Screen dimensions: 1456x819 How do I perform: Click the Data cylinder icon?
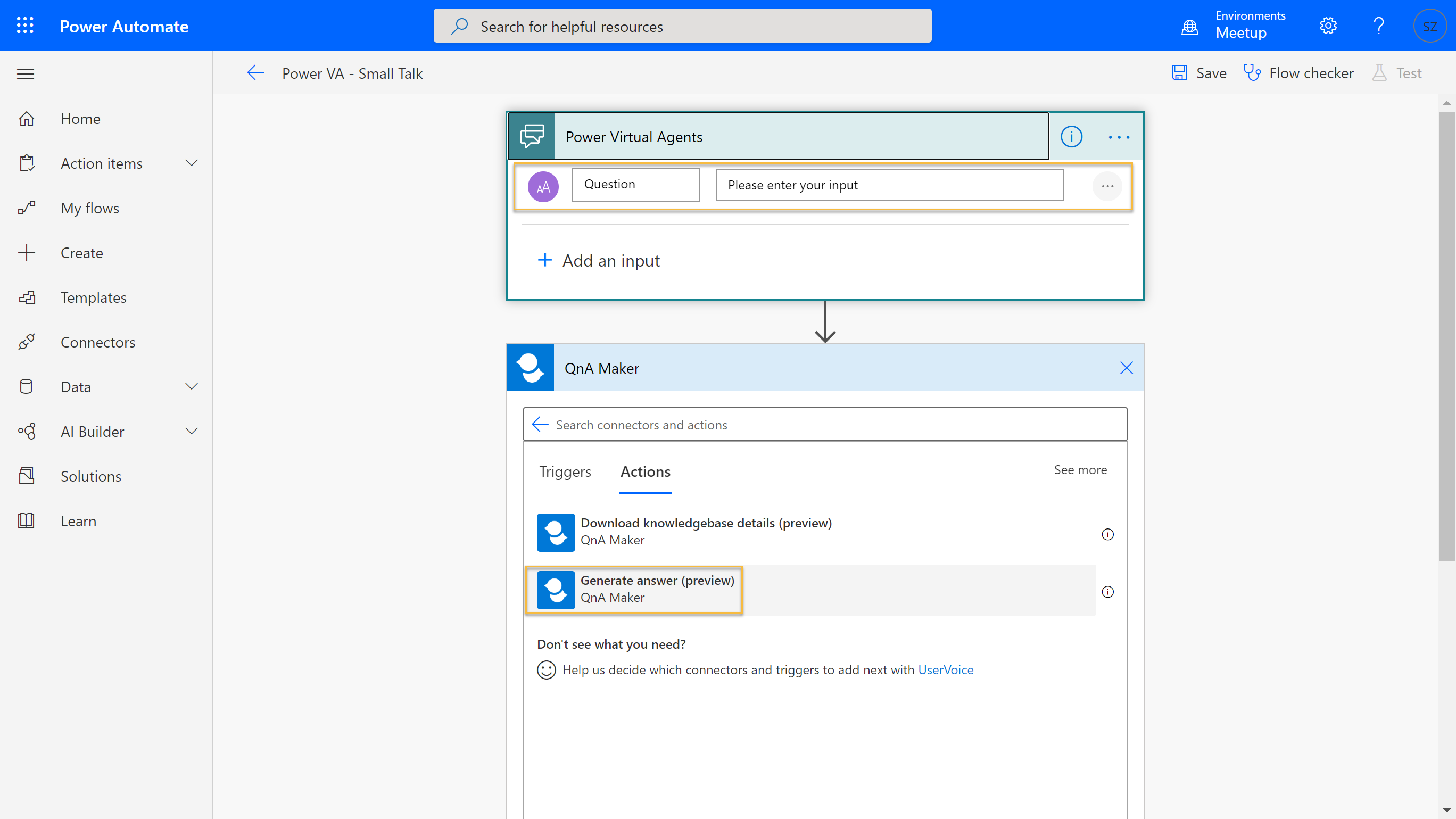(27, 386)
